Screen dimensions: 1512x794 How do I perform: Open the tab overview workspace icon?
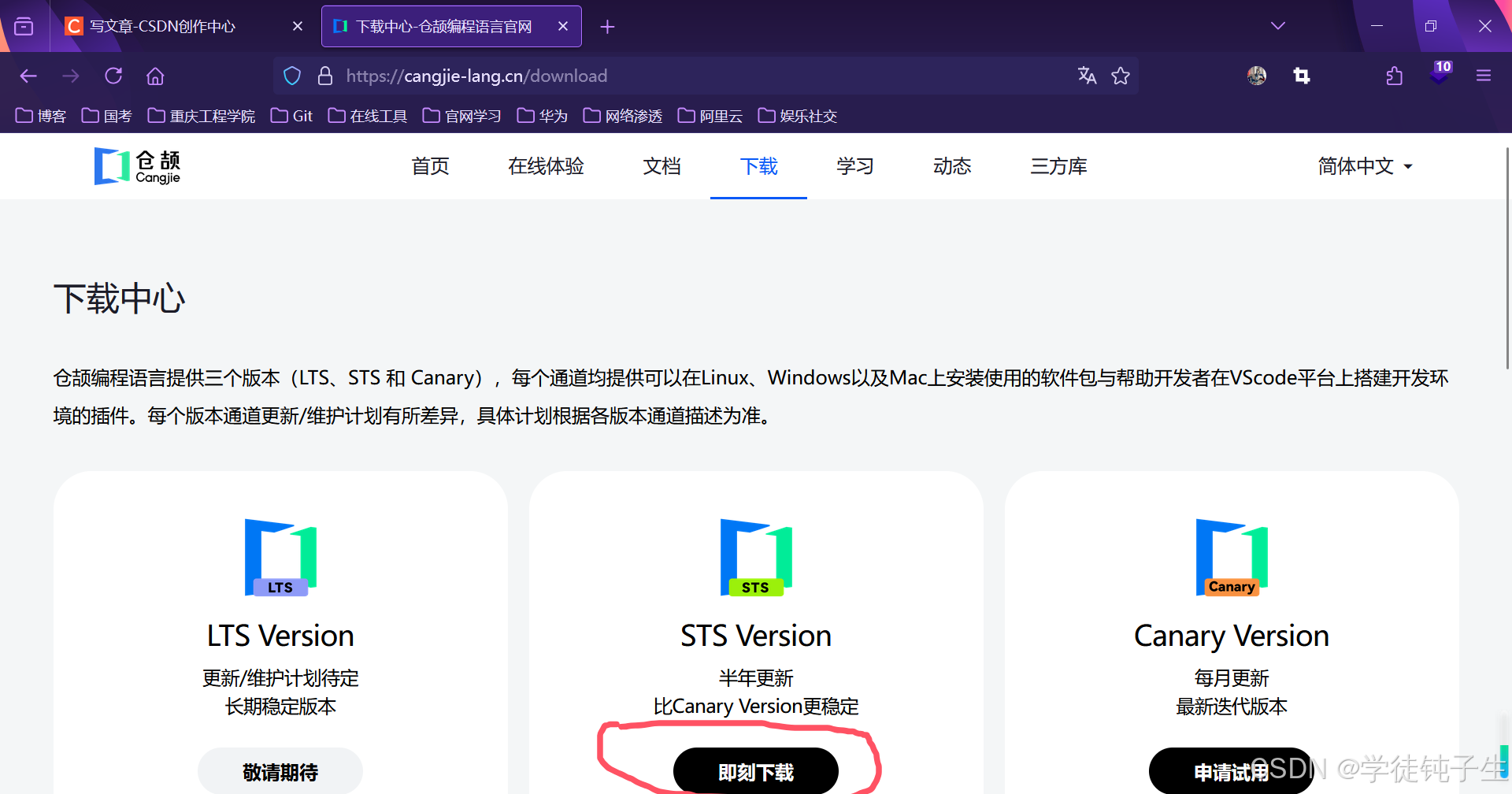[x=24, y=27]
